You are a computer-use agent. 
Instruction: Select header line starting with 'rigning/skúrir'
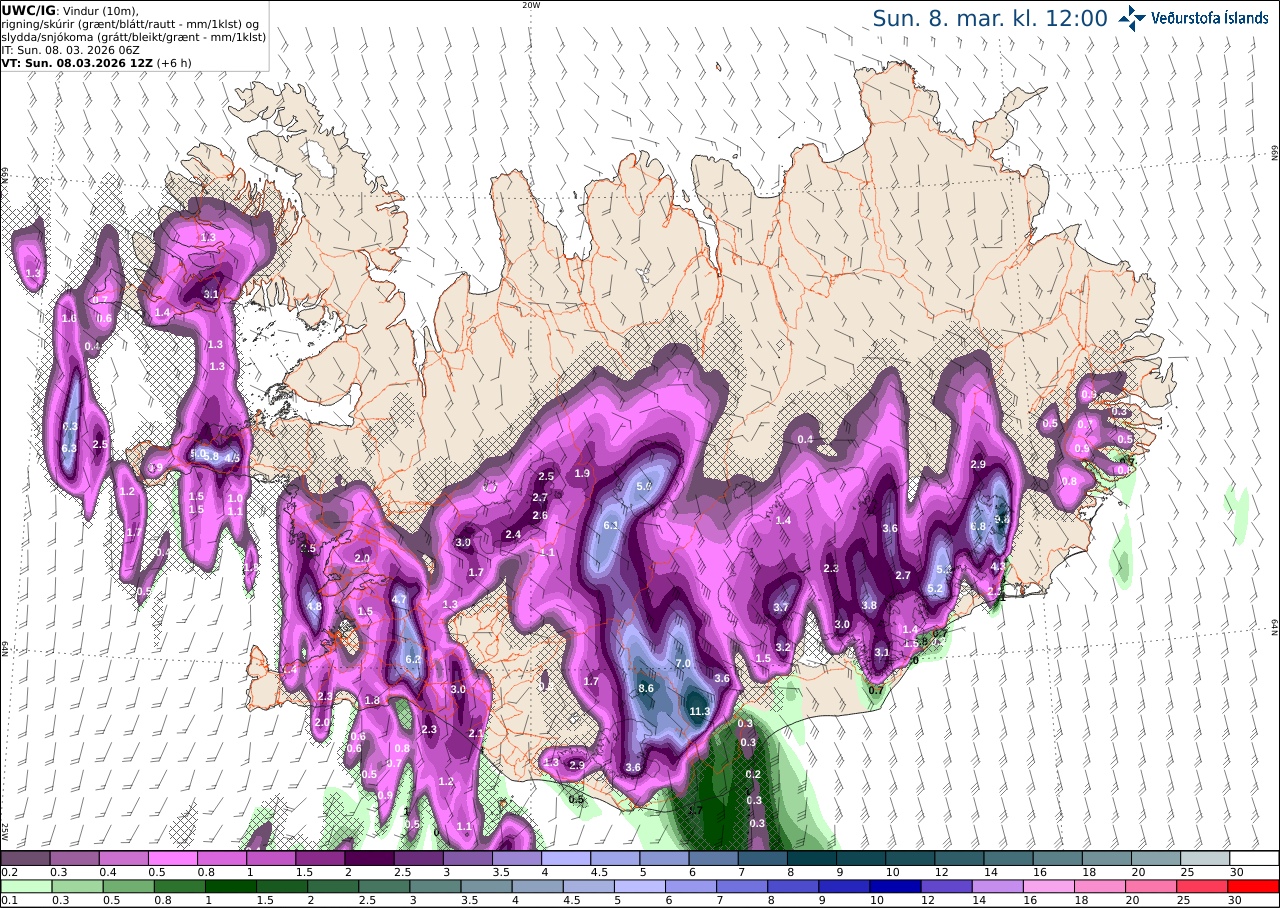point(131,23)
